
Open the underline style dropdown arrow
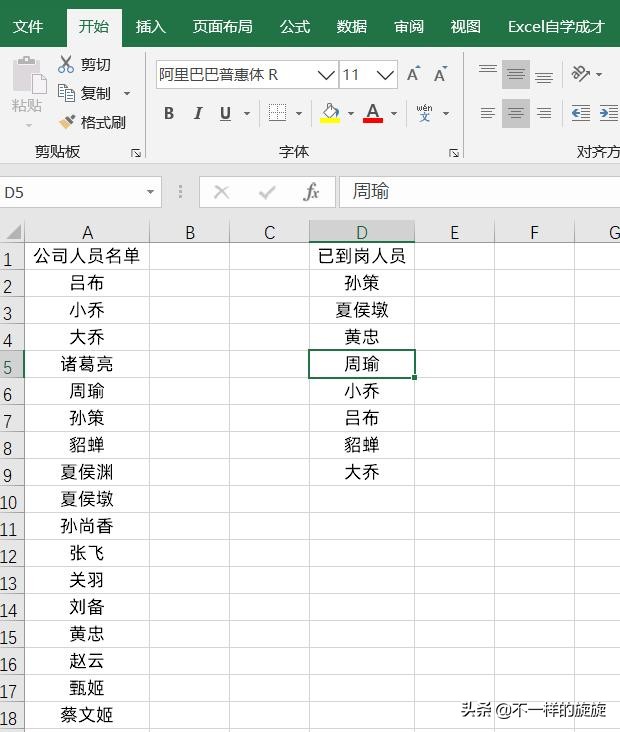247,113
